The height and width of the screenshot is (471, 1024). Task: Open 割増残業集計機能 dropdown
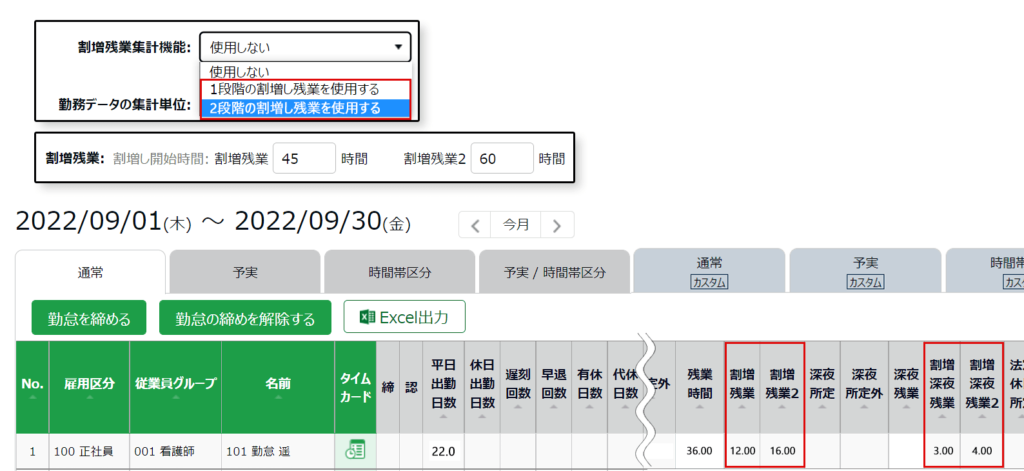(x=304, y=46)
